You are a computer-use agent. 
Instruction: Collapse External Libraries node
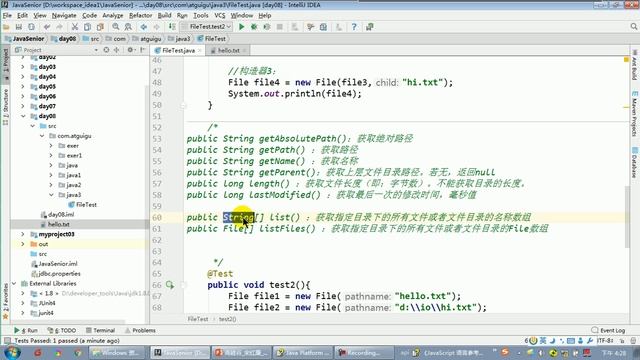[14, 284]
